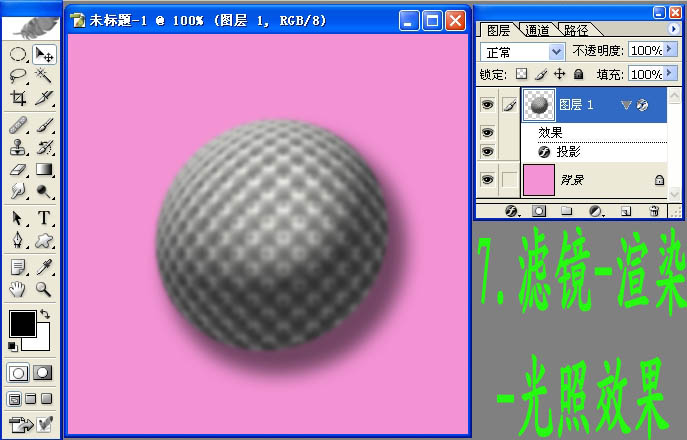This screenshot has height=440, width=687.
Task: Select the Pen tool
Action: coord(18,240)
